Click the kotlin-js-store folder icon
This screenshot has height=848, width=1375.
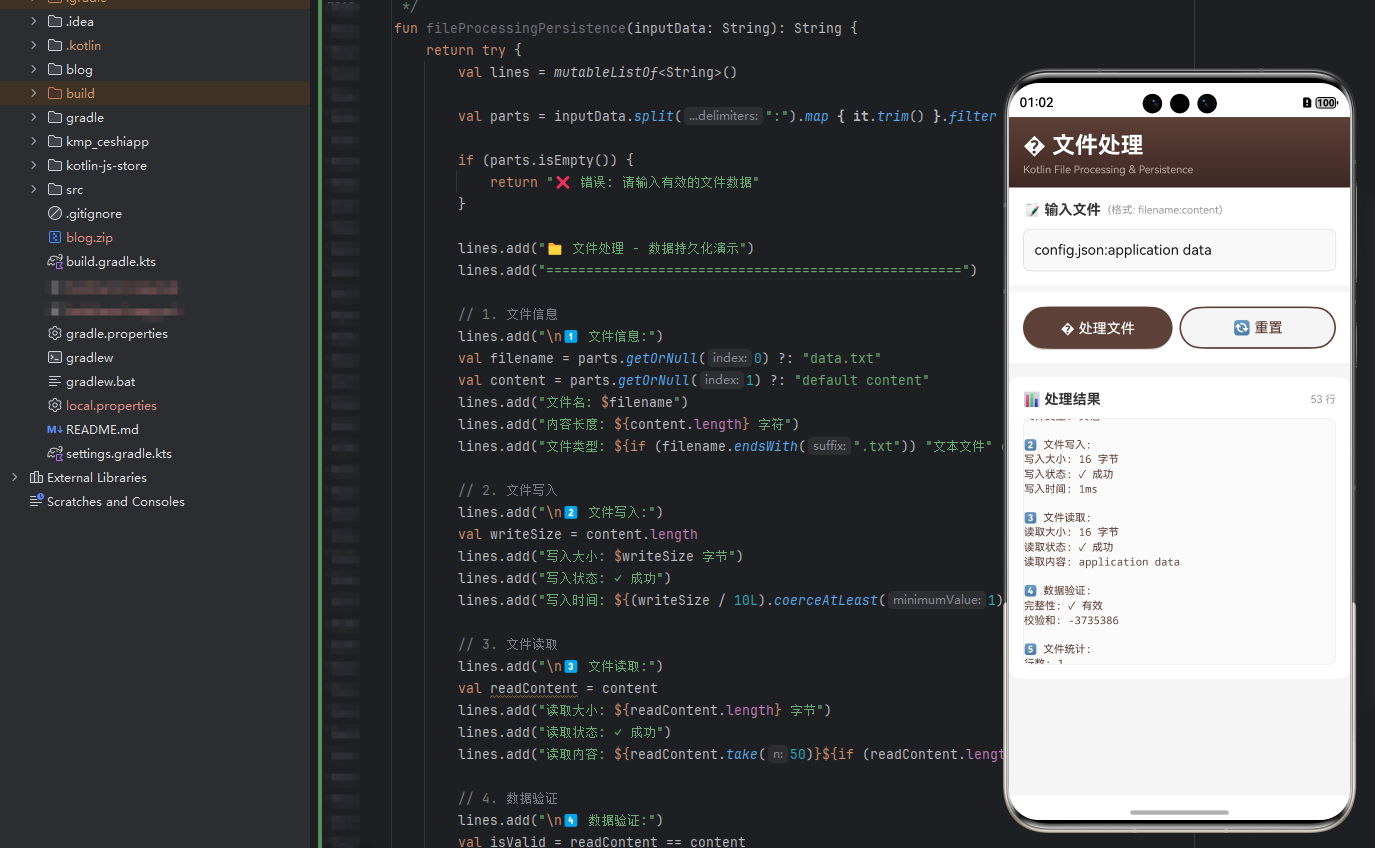(x=55, y=165)
